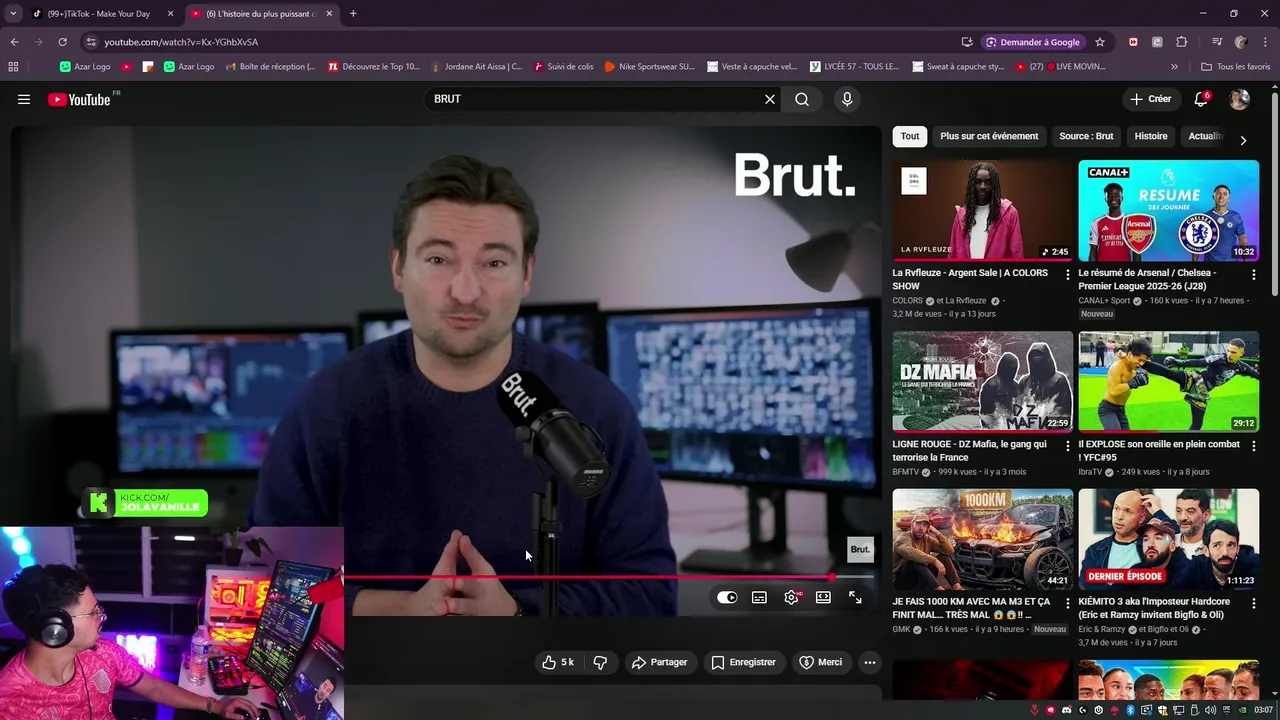Click the Enregistrer button
The image size is (1280, 720).
[744, 662]
